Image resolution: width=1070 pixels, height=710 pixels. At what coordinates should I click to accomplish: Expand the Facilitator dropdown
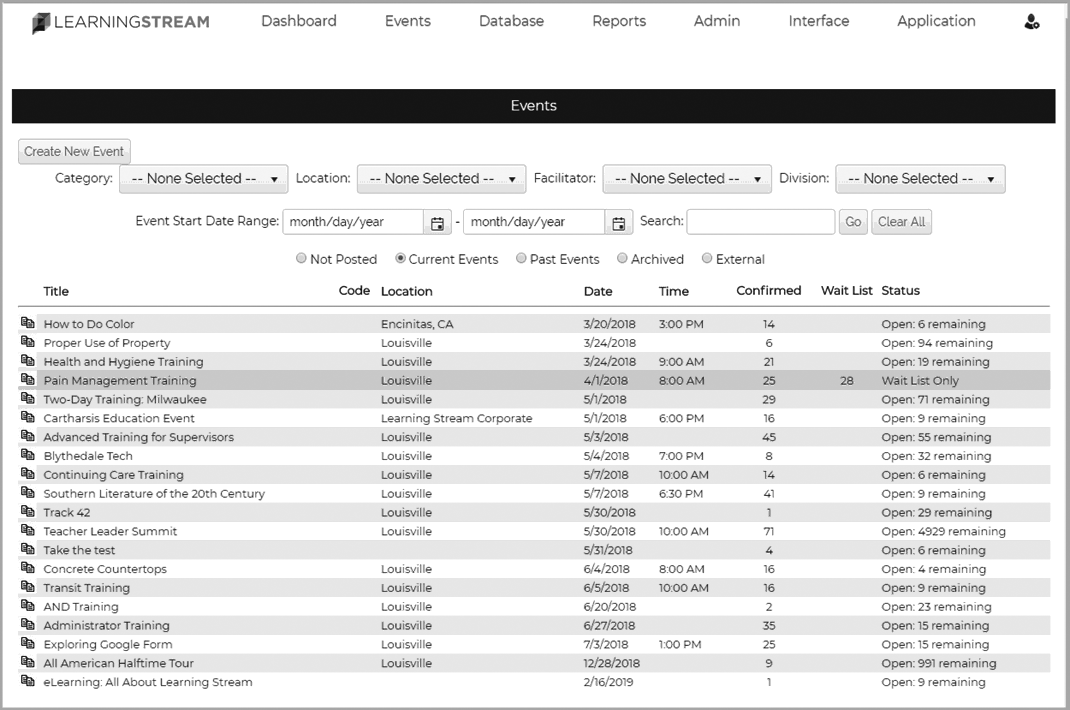(x=686, y=179)
